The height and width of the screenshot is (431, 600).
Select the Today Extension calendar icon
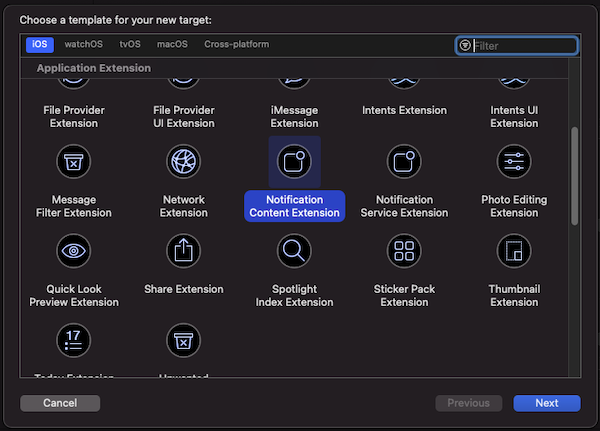pos(73,340)
